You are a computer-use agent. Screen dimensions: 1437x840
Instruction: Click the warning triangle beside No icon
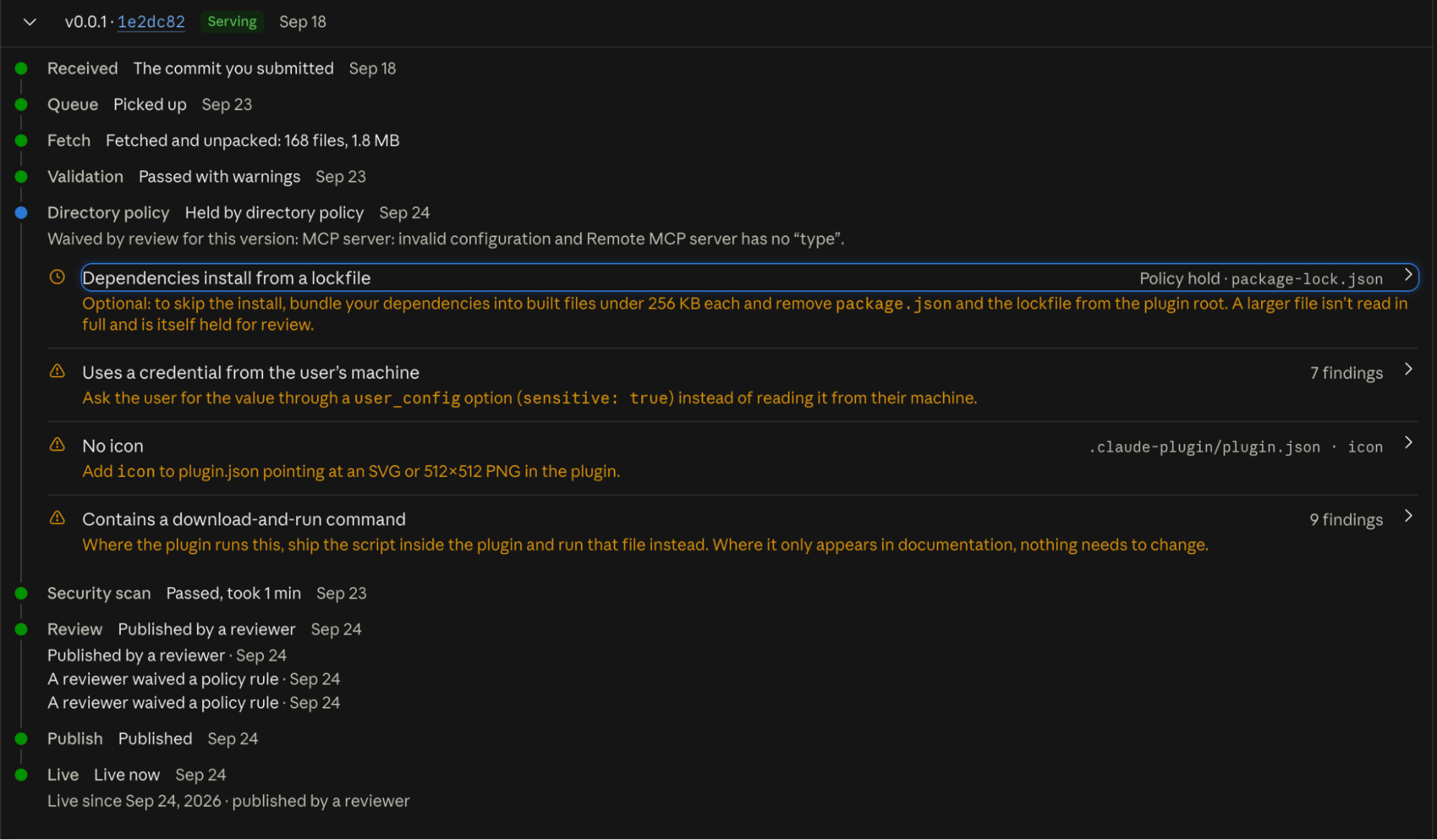pos(58,445)
